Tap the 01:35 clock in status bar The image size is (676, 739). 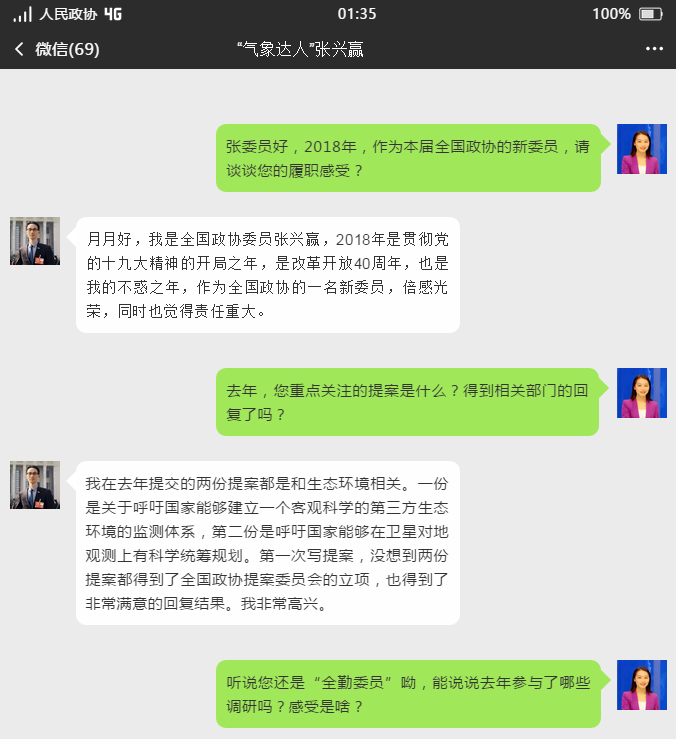[357, 14]
